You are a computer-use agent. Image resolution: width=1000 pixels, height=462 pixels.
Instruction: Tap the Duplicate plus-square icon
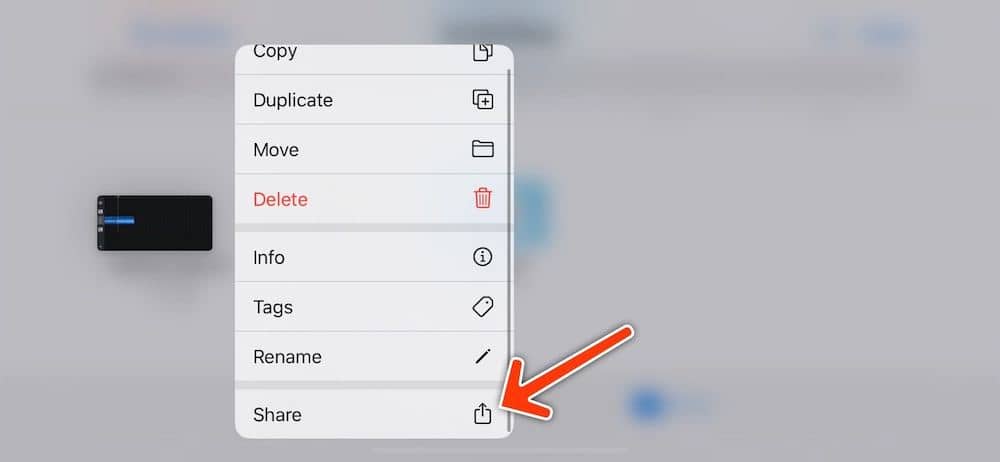(x=483, y=100)
